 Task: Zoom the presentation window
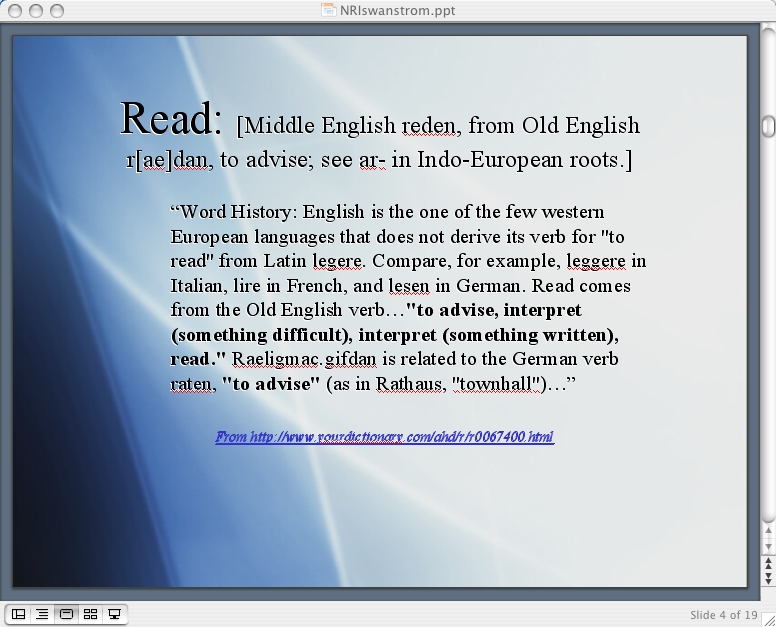click(57, 11)
